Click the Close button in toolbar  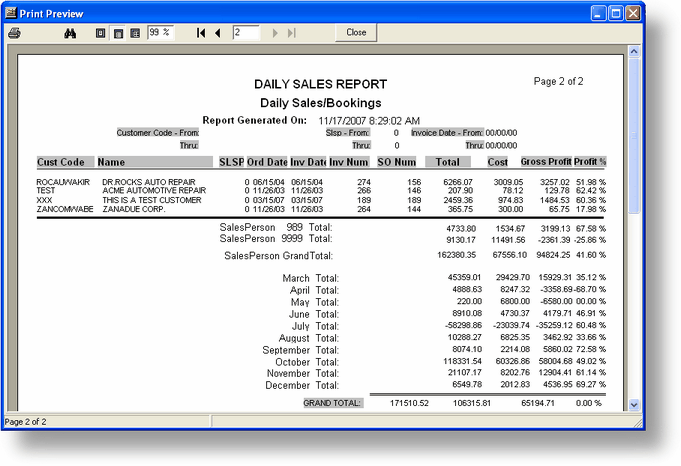click(x=356, y=33)
